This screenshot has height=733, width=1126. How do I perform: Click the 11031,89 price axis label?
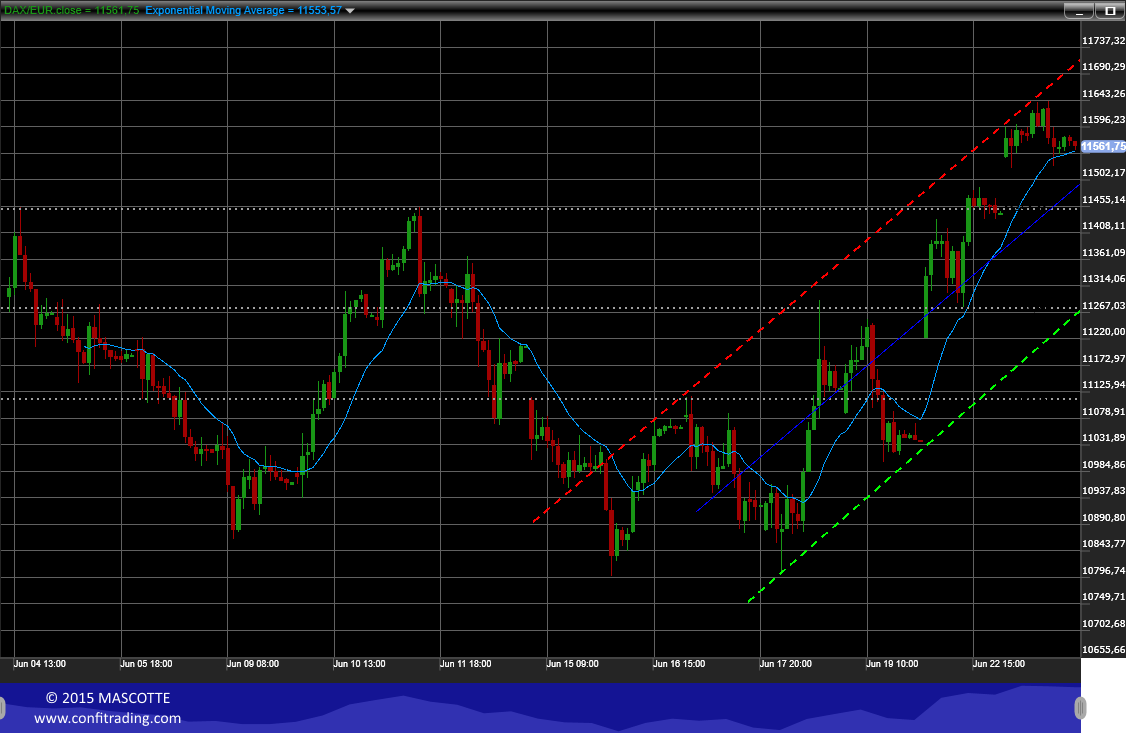(x=1103, y=438)
